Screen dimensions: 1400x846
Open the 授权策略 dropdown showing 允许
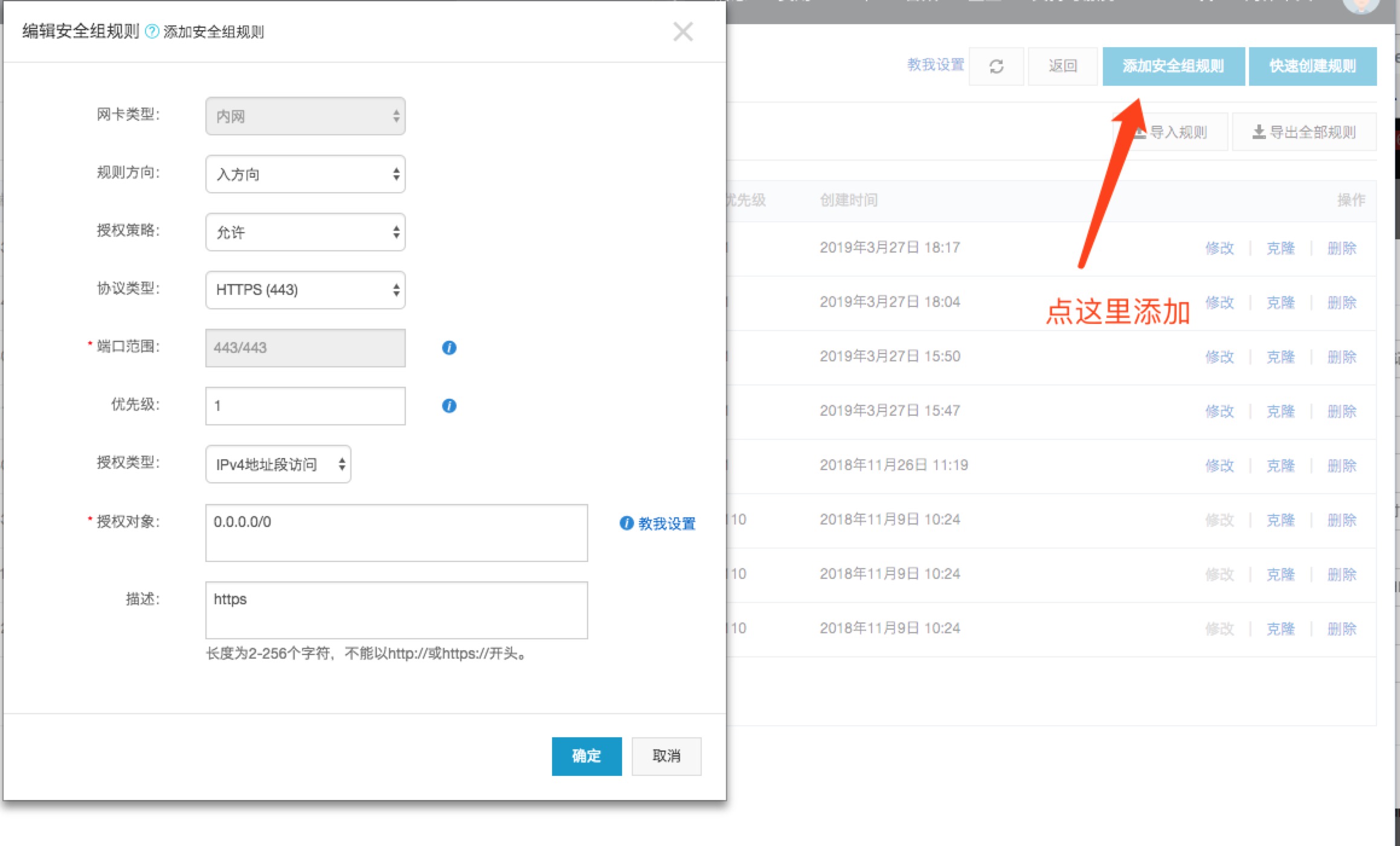point(306,232)
